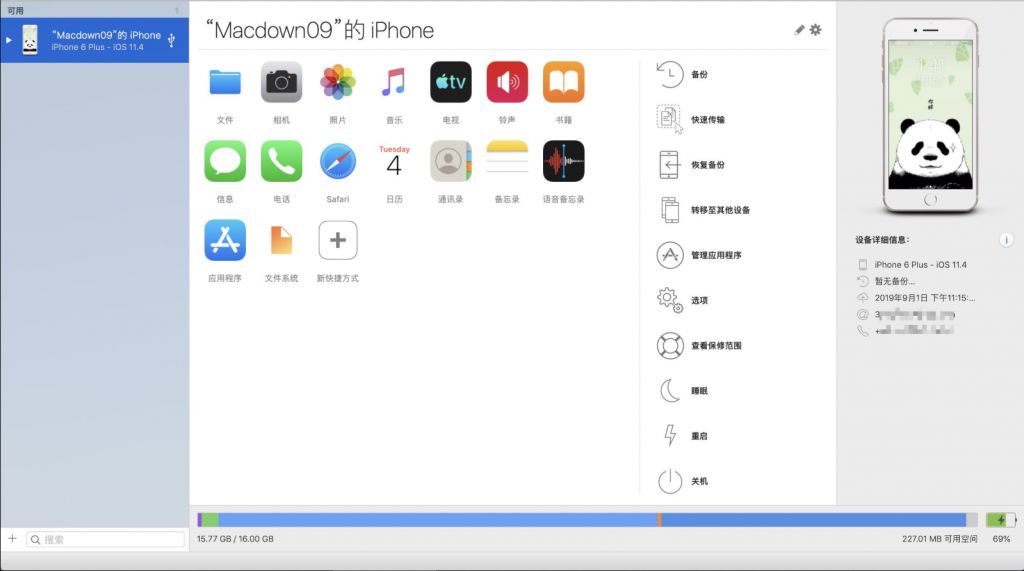
Task: Open the 文件 (Files) app icon
Action: [225, 82]
